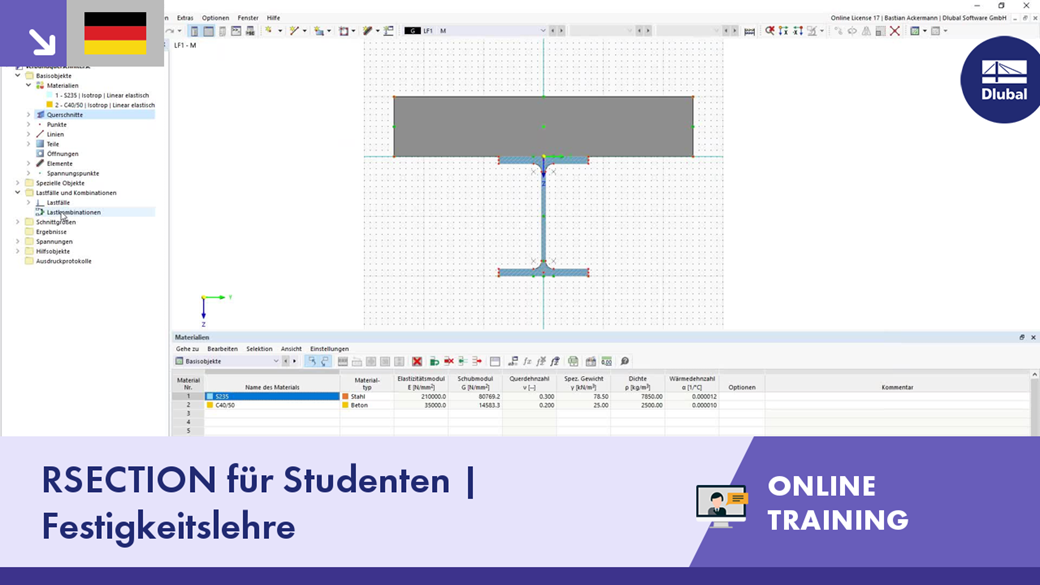Open Einstellungen menu in Materialien panel
Screen dimensions: 1040x585
(329, 349)
